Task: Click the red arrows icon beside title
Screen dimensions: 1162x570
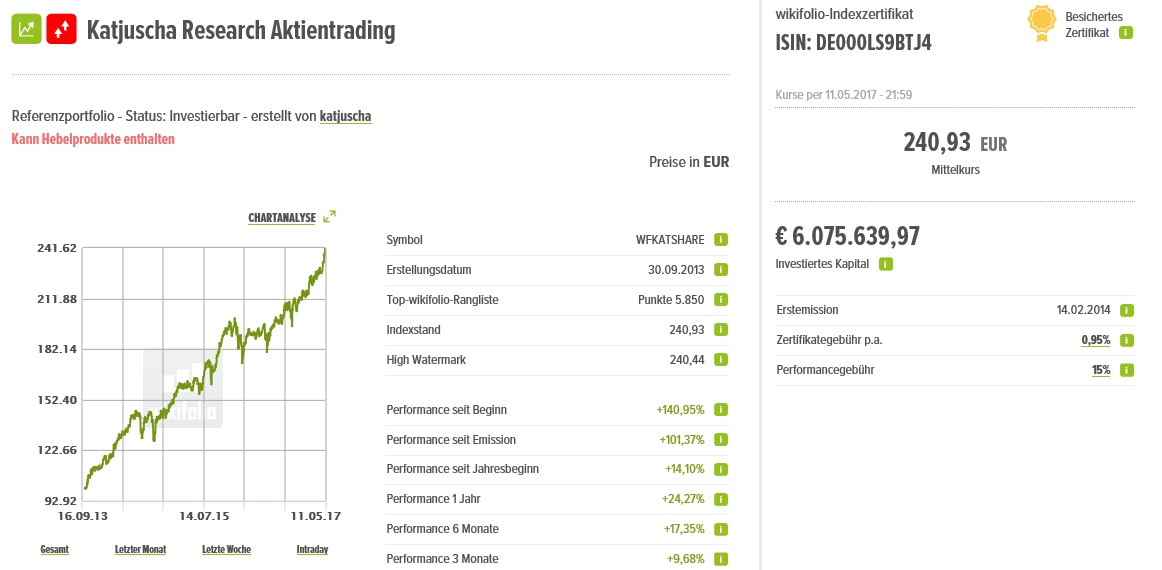Action: 62,29
